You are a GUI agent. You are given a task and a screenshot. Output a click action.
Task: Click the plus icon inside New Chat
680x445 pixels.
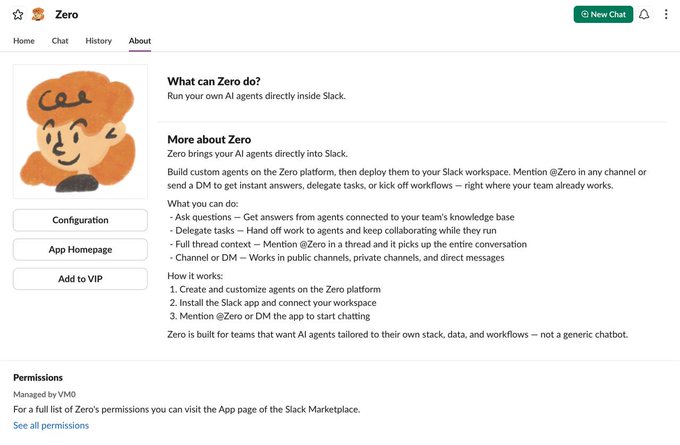585,14
